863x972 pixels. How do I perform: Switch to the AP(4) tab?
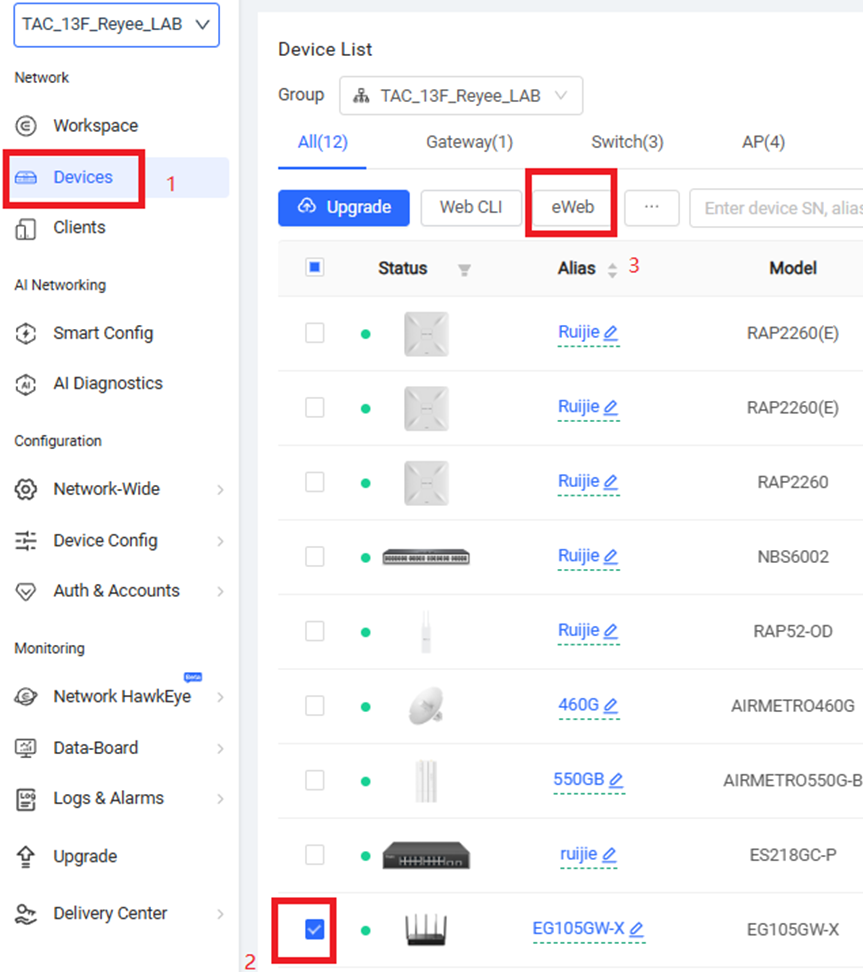[x=763, y=143]
